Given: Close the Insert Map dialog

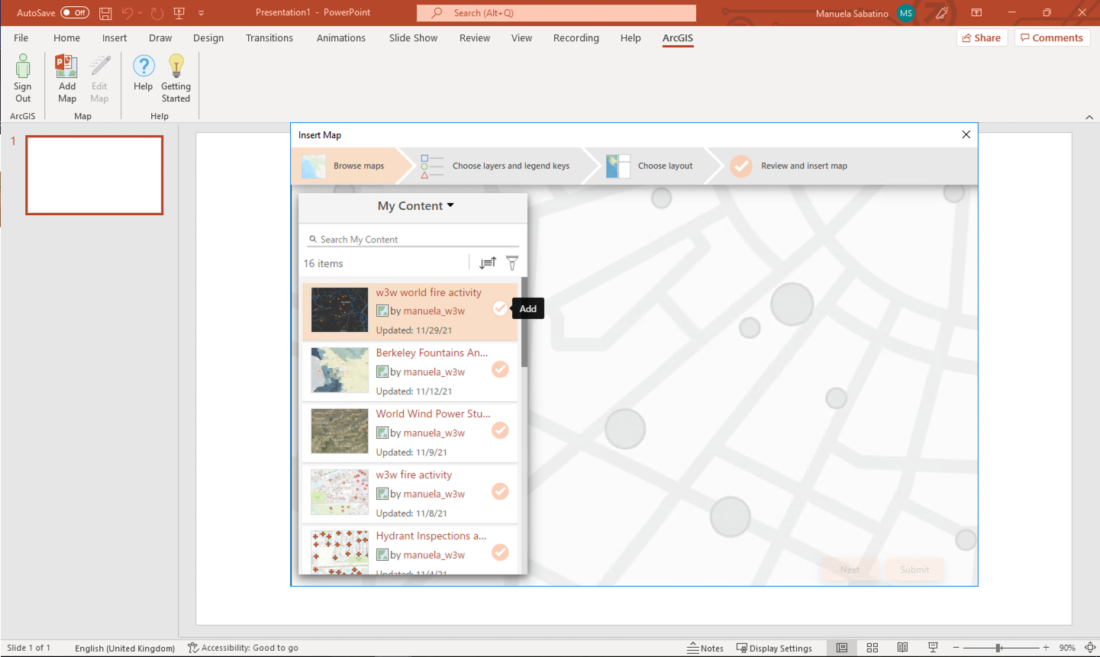Looking at the screenshot, I should point(966,135).
